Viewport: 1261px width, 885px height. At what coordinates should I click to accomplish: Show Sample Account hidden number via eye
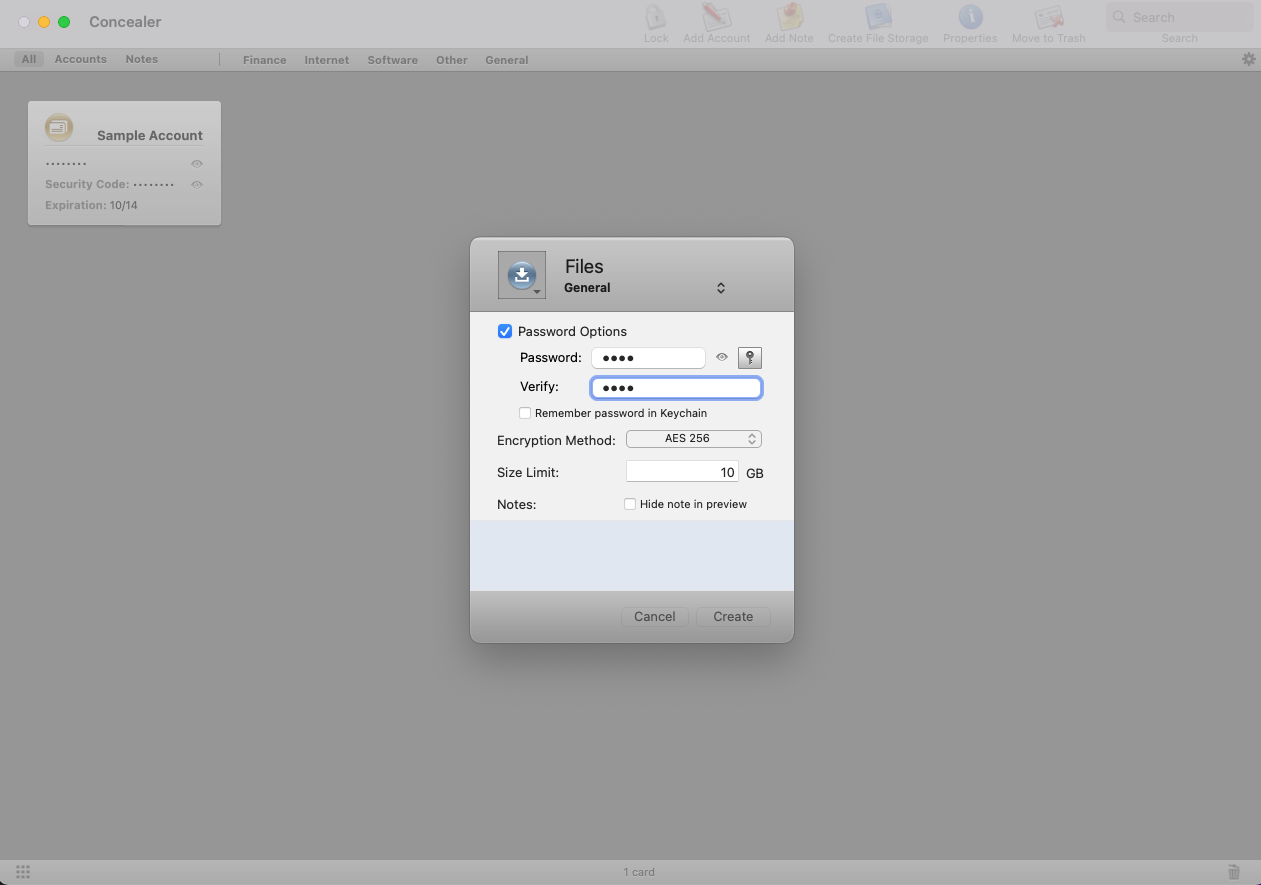click(x=197, y=163)
